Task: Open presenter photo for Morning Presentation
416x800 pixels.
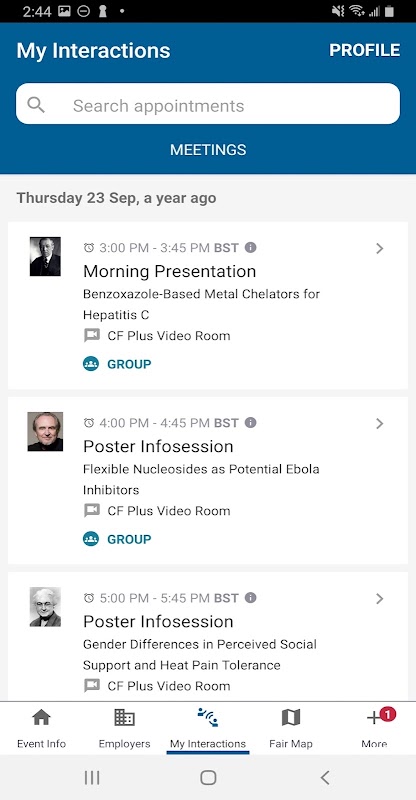Action: pyautogui.click(x=45, y=256)
